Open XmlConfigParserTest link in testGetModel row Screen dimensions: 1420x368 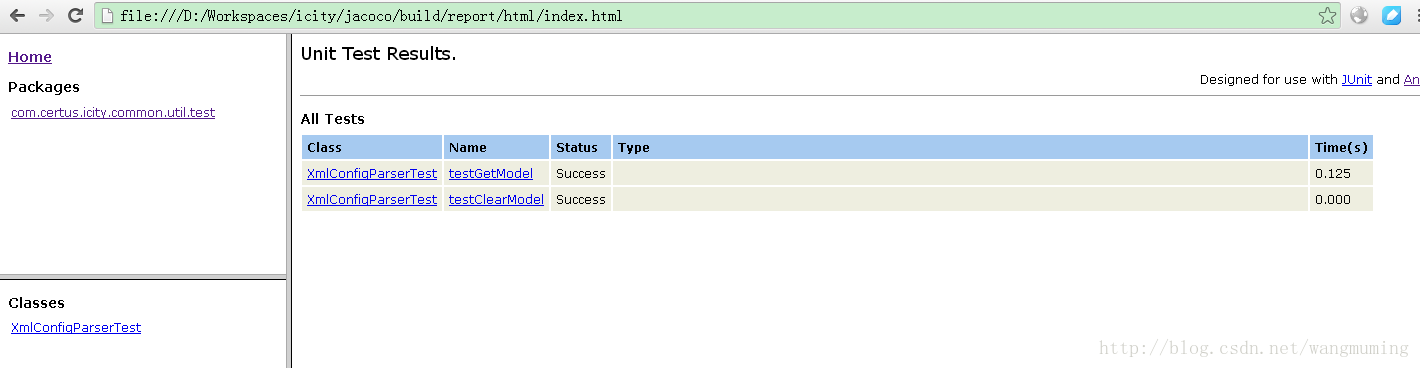372,173
